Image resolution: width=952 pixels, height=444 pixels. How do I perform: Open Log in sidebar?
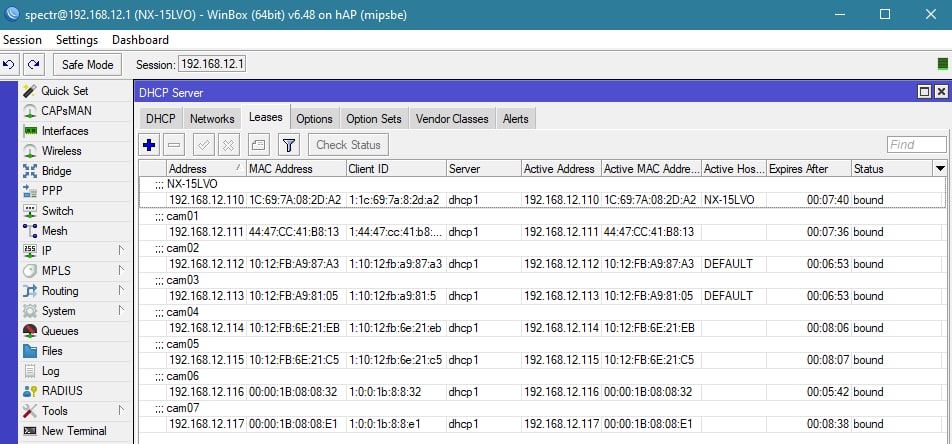(x=50, y=371)
